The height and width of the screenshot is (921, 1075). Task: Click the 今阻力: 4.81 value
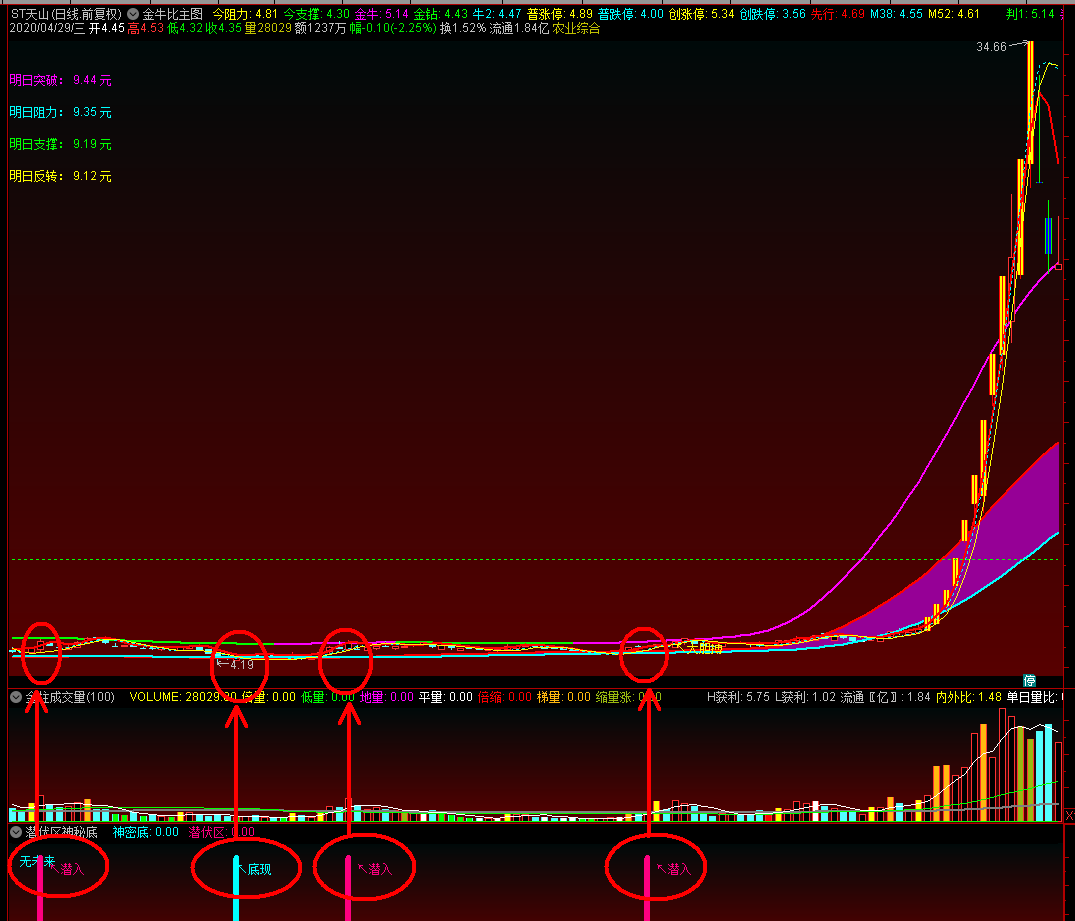click(x=245, y=14)
